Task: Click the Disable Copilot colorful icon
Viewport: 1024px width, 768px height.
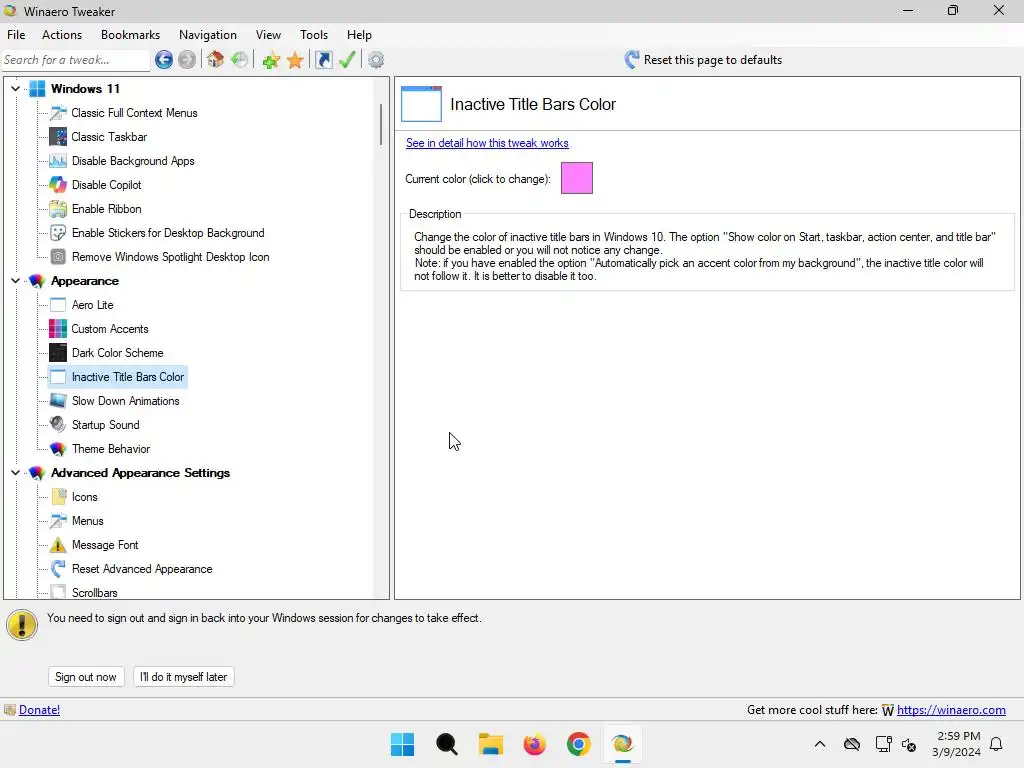Action: [58, 185]
